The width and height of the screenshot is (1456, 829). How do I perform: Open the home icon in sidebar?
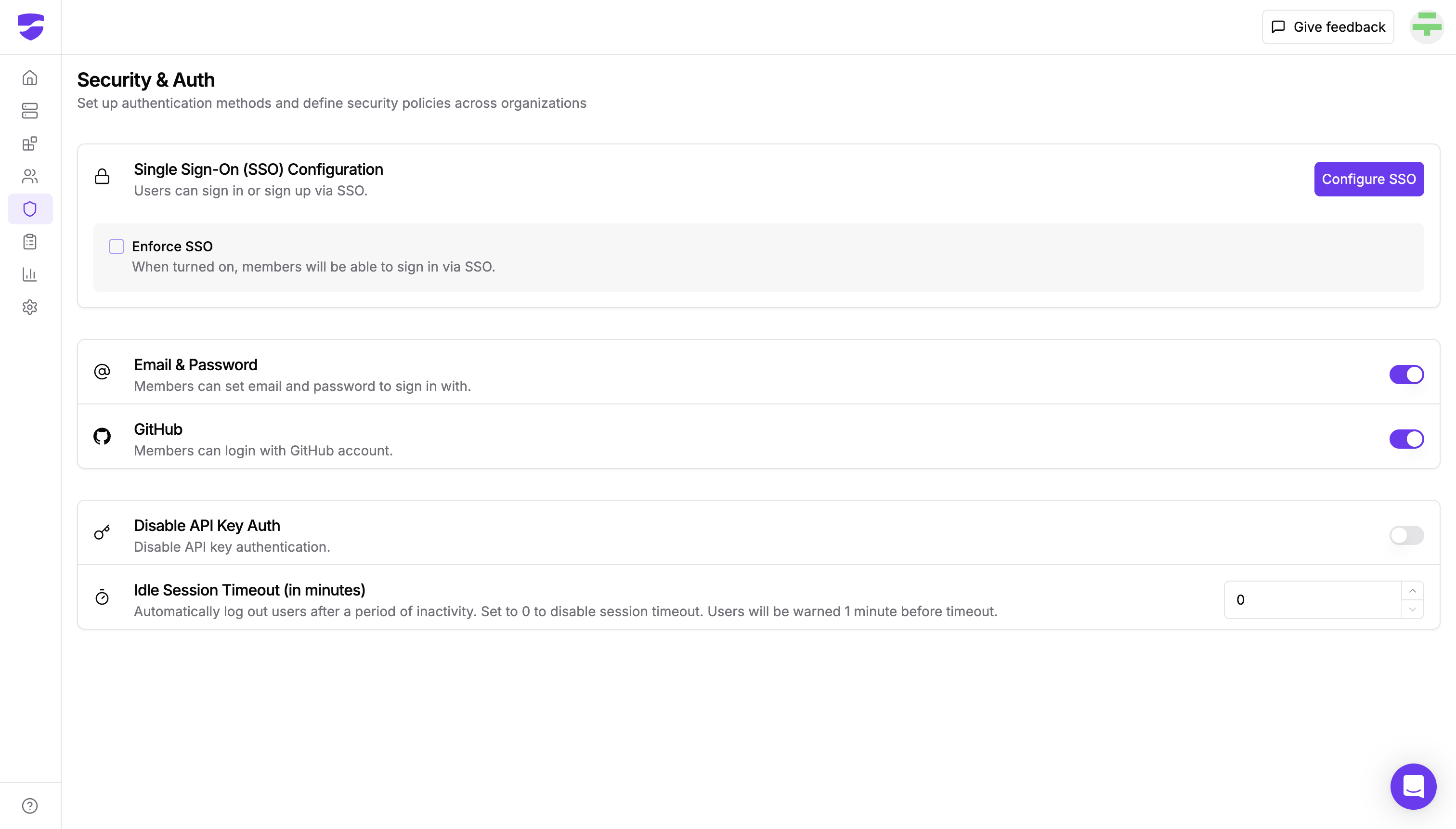29,78
